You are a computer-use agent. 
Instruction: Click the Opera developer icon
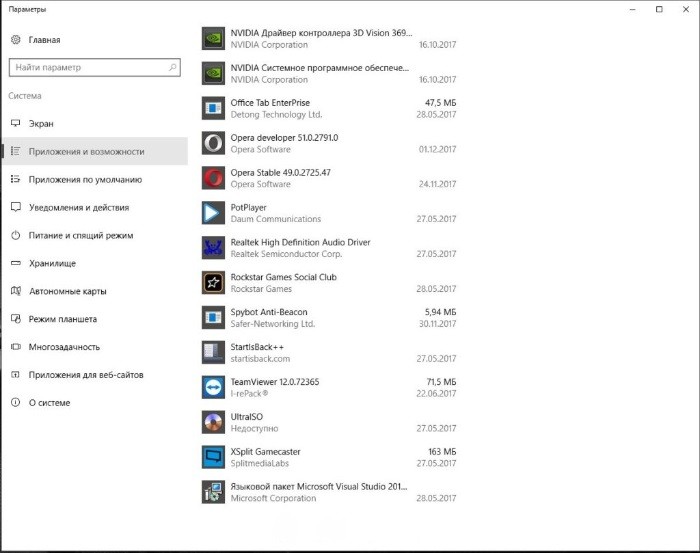point(213,143)
